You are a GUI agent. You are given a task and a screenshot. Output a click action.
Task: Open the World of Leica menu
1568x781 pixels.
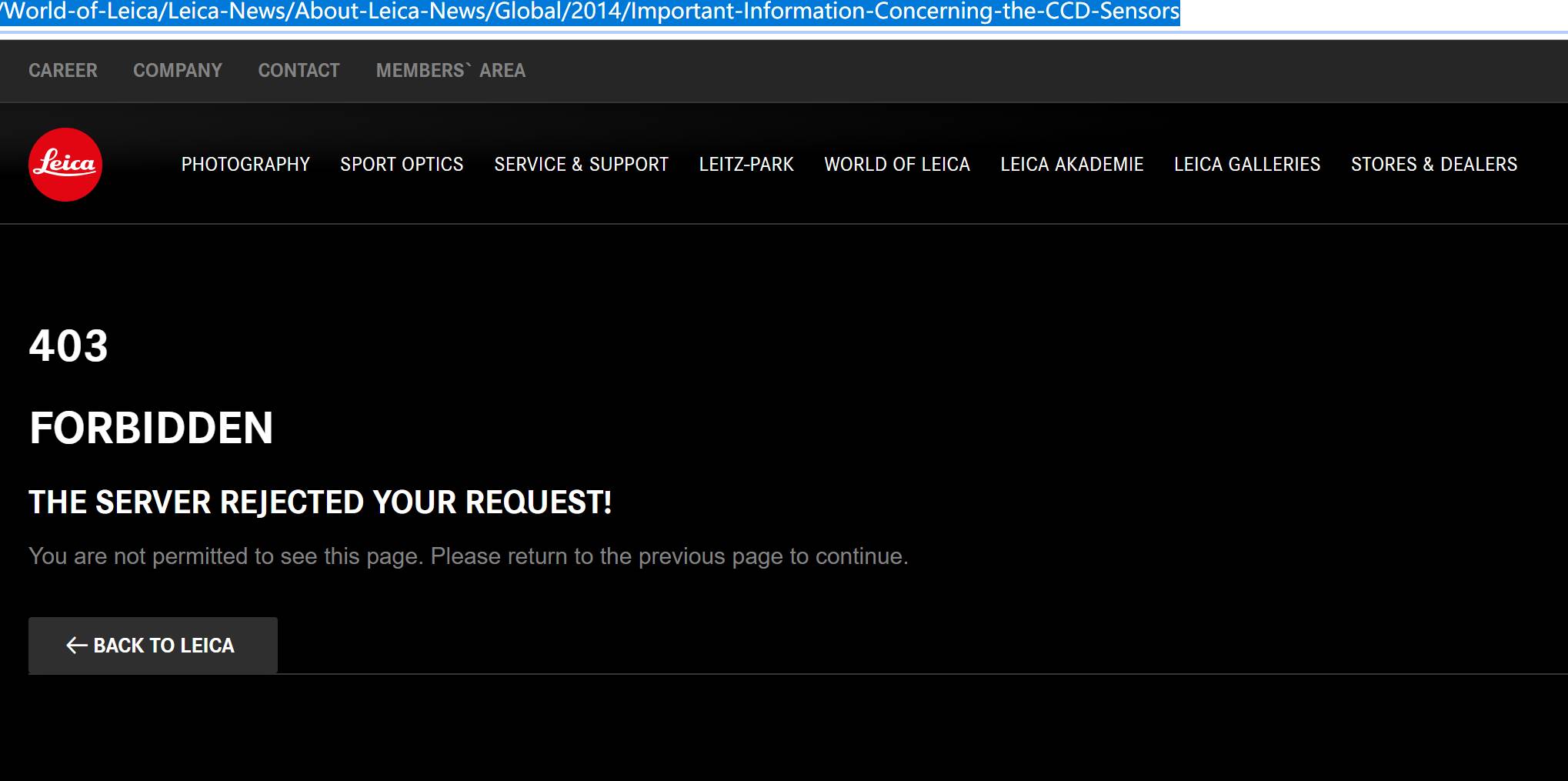tap(897, 165)
